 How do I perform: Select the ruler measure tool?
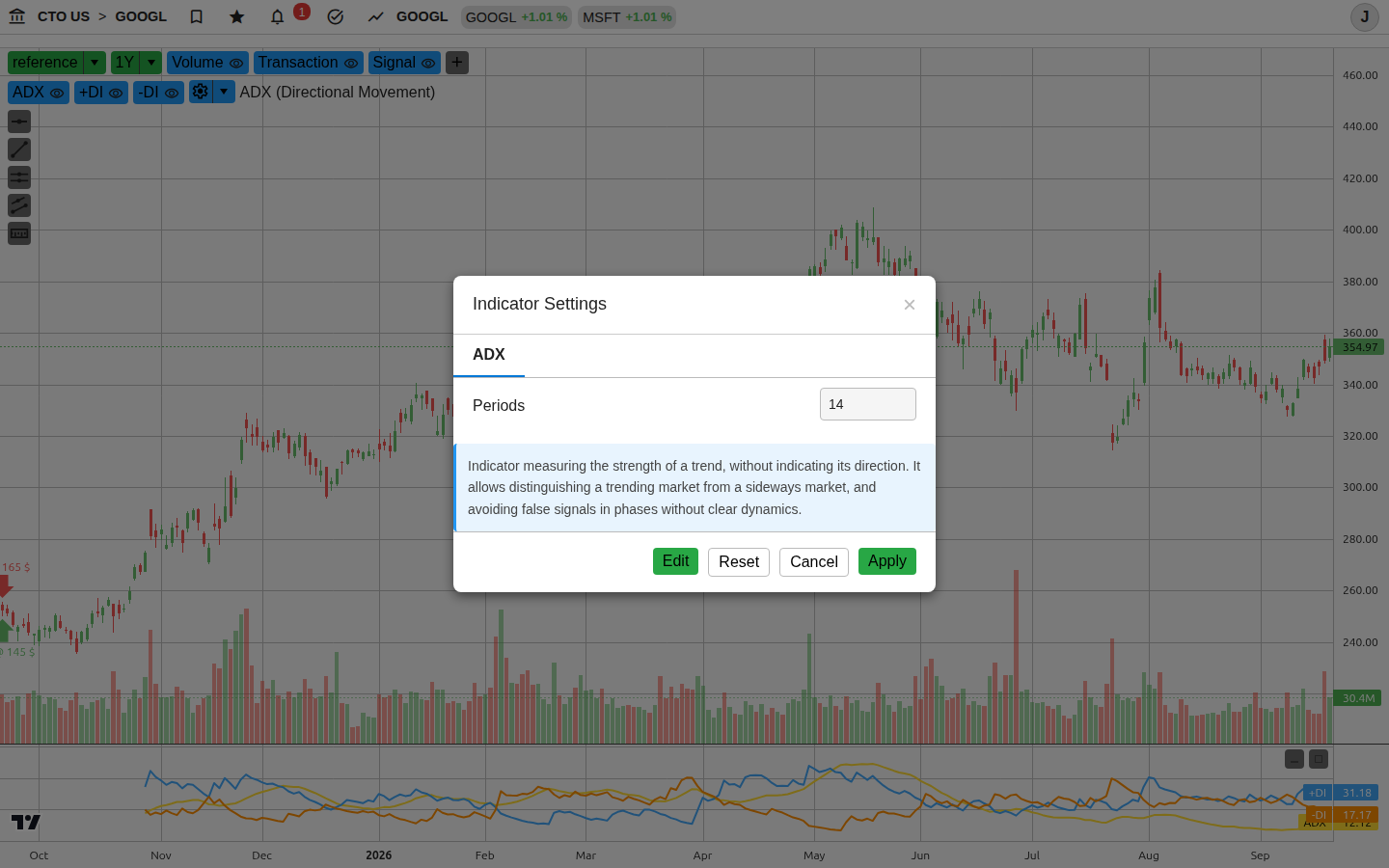pos(19,233)
